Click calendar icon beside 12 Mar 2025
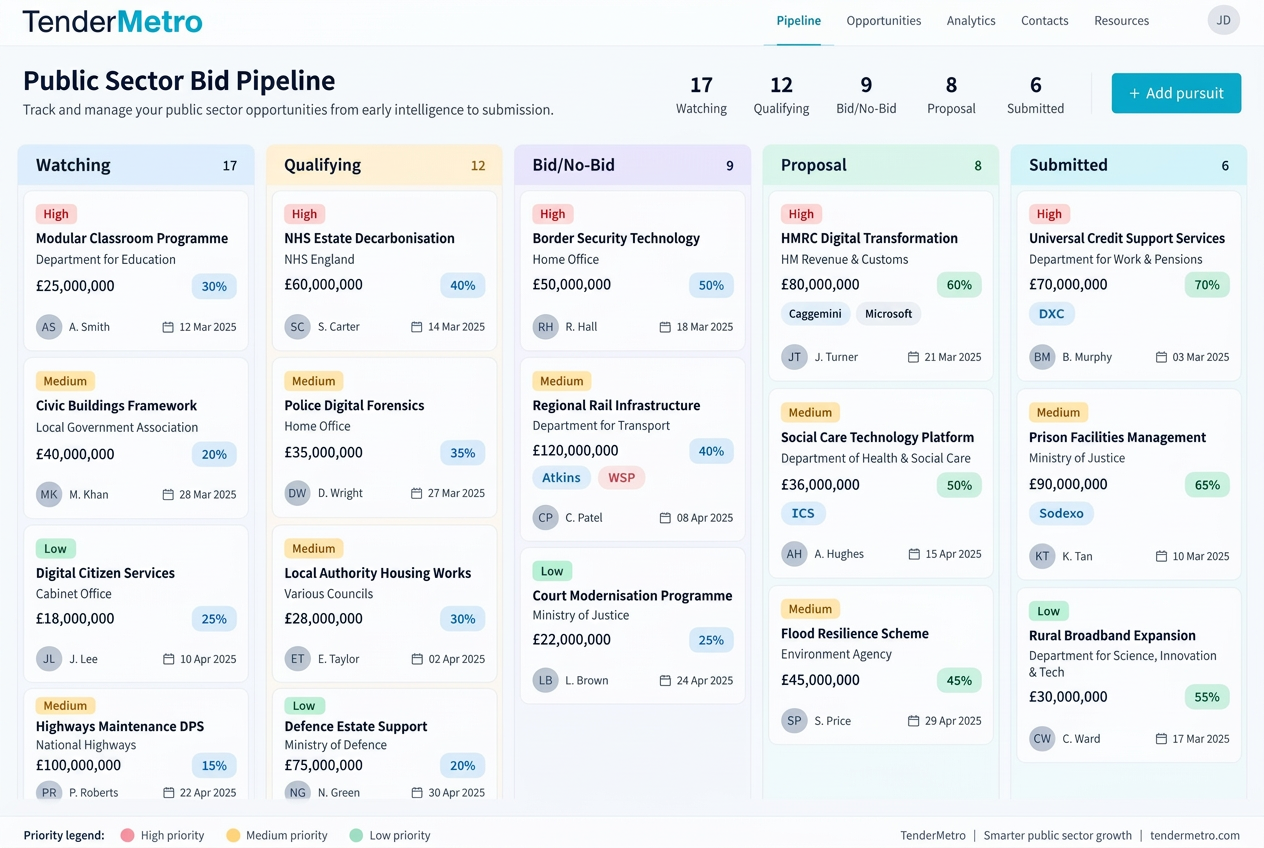1264x848 pixels. (168, 327)
